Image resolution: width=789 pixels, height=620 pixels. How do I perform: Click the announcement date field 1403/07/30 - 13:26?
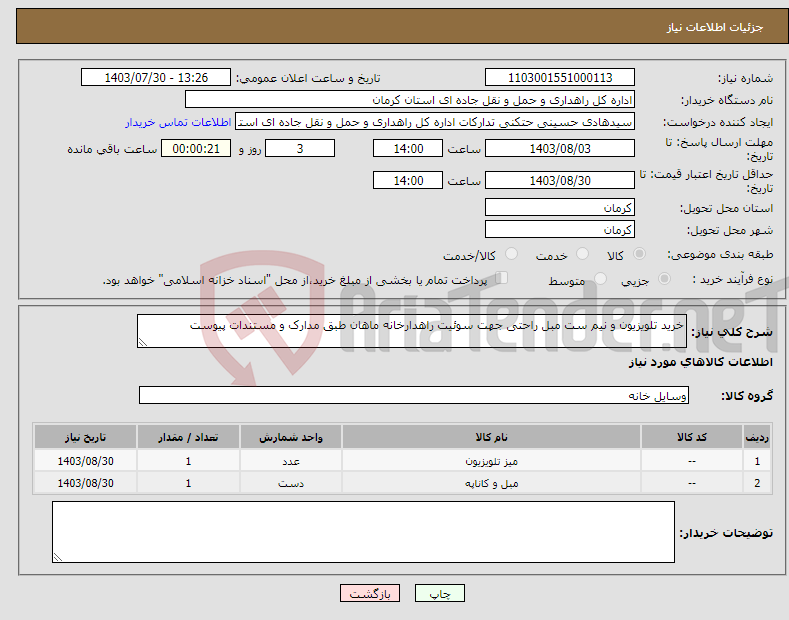click(x=156, y=78)
